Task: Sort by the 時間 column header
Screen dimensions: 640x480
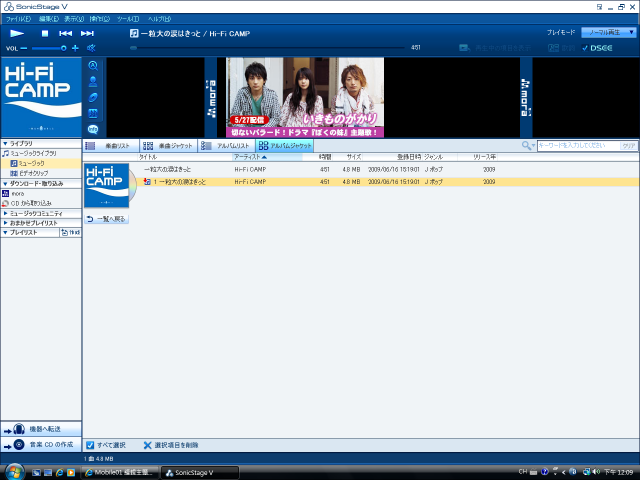Action: click(325, 157)
